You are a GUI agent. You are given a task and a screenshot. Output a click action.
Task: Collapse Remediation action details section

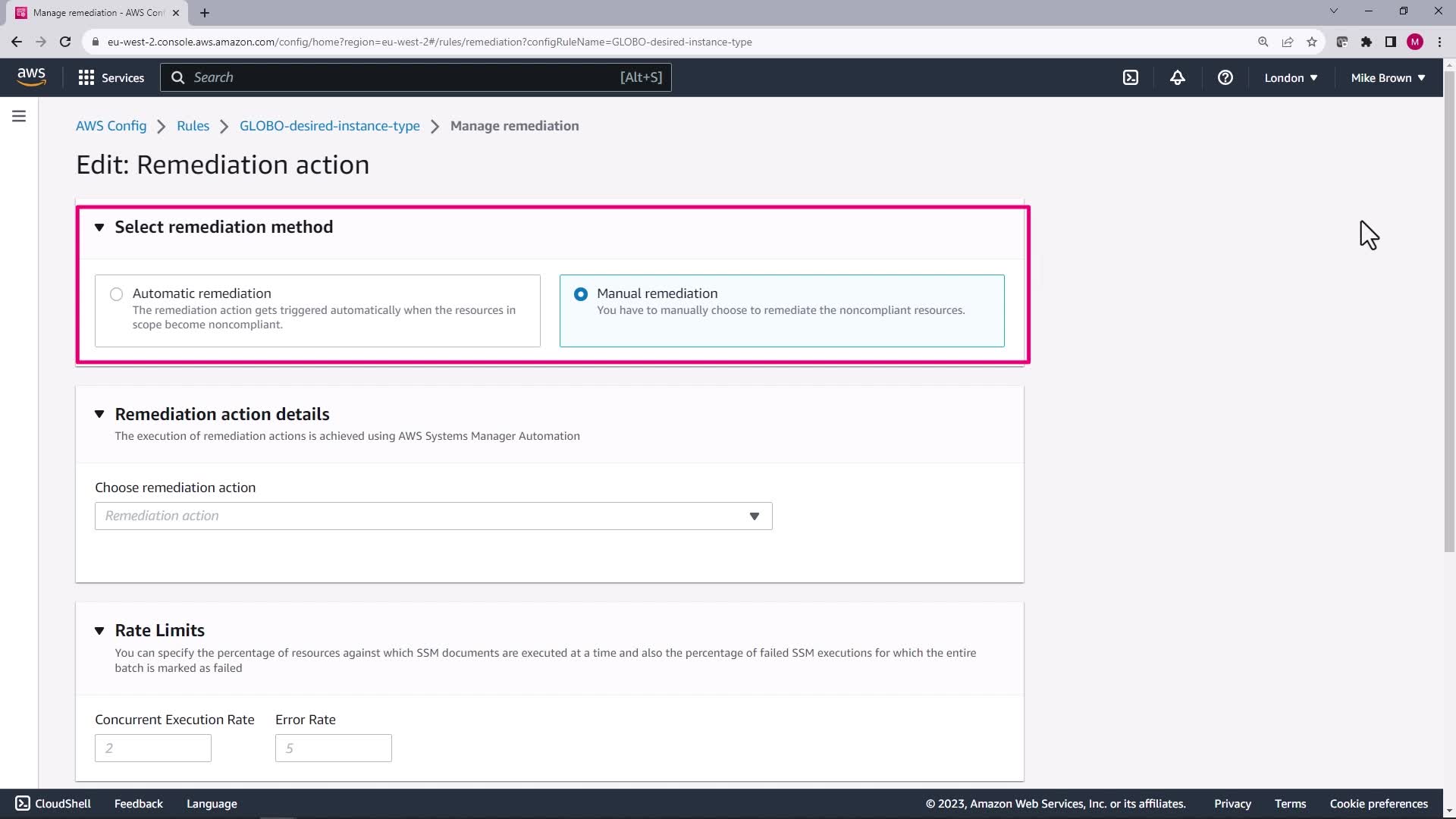click(99, 414)
